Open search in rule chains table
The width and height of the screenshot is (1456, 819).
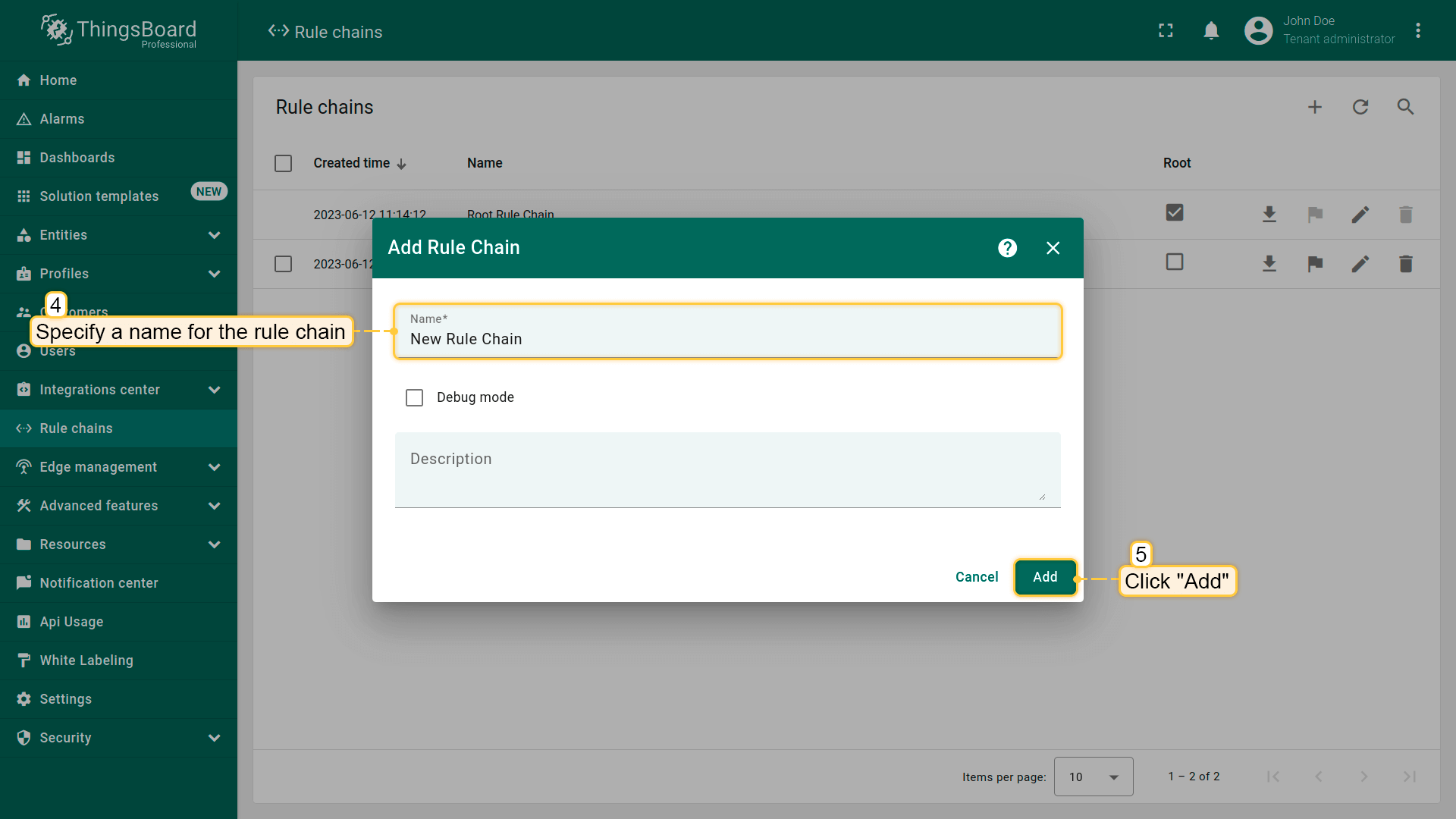[x=1405, y=107]
